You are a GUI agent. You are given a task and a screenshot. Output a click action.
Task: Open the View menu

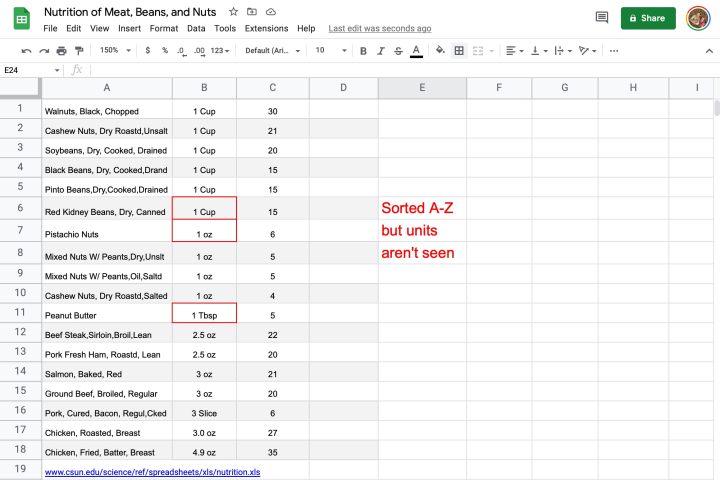[x=99, y=28]
